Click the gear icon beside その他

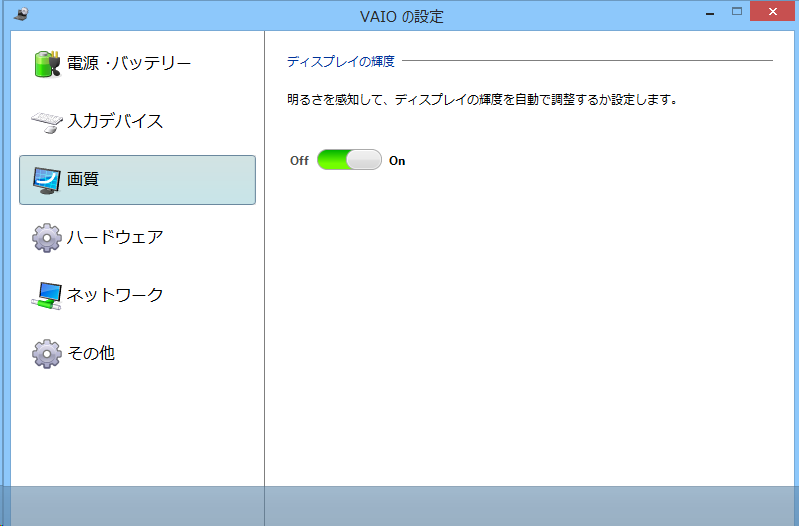(47, 354)
